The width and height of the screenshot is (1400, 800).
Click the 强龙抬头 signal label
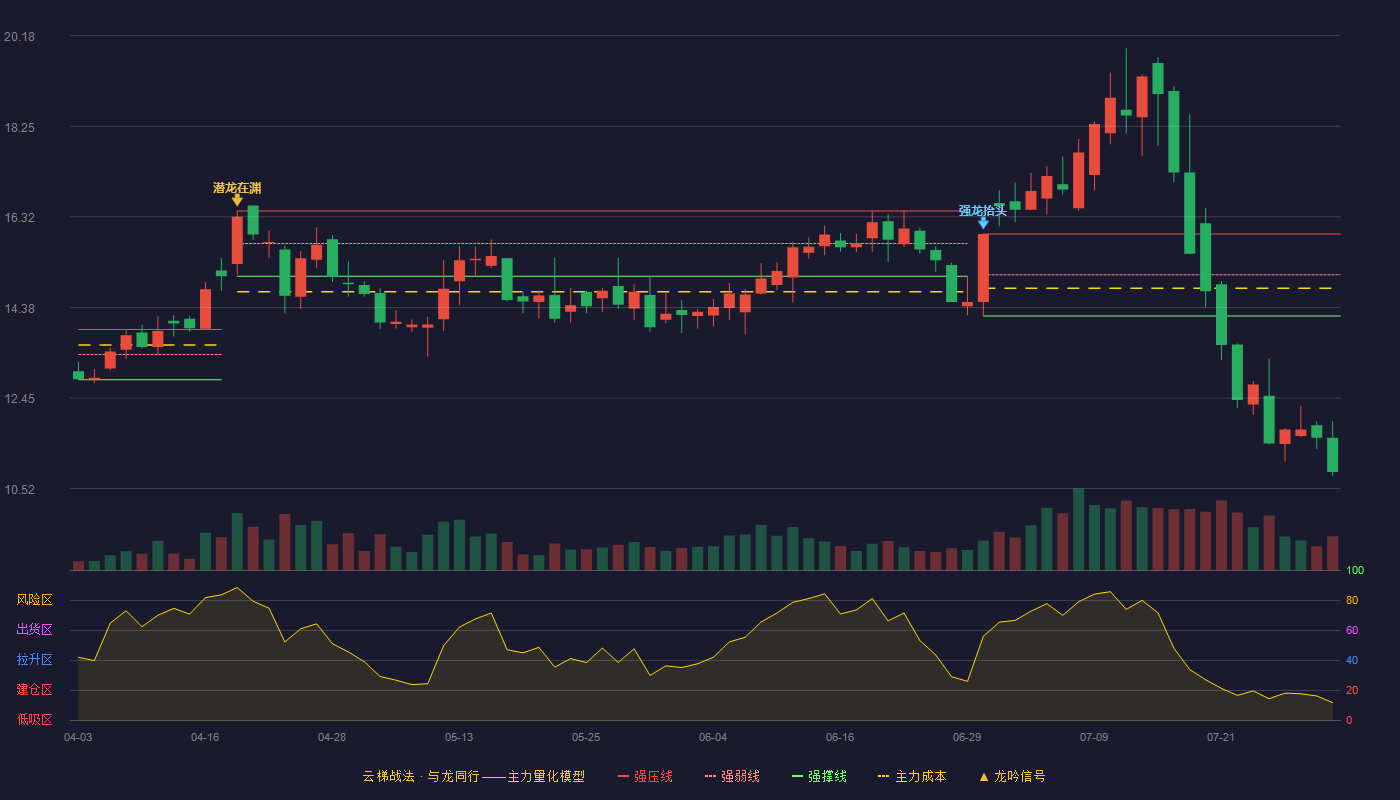point(983,210)
